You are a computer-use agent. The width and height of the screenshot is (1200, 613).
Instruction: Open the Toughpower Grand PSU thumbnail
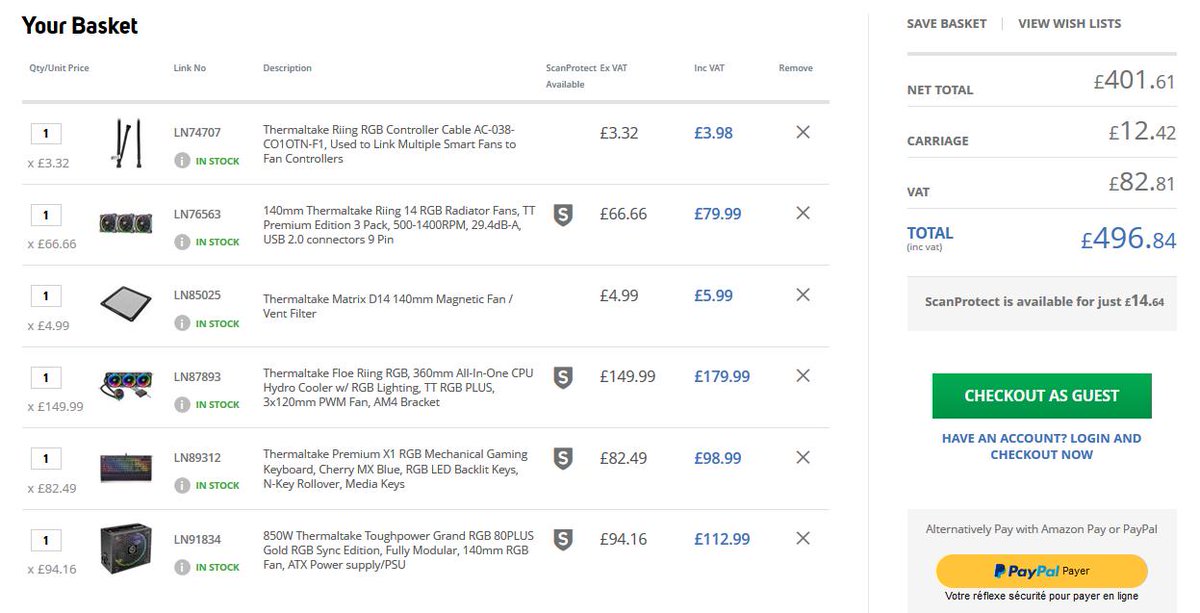tap(126, 548)
